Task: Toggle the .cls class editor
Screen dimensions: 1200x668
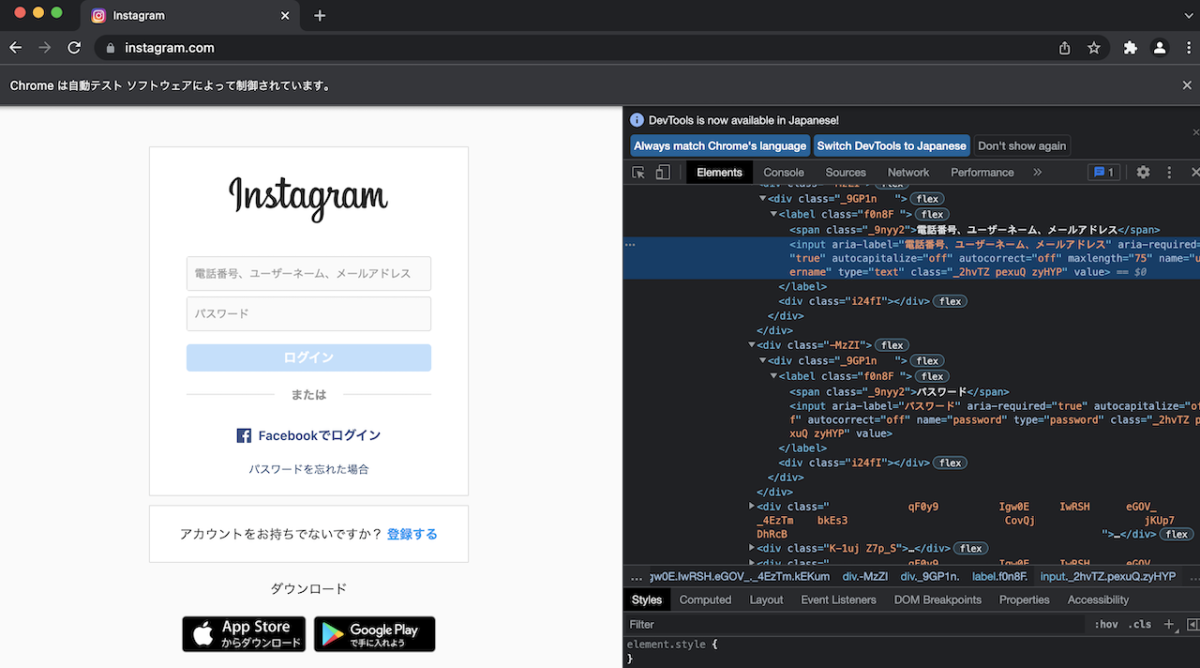Action: (1139, 624)
